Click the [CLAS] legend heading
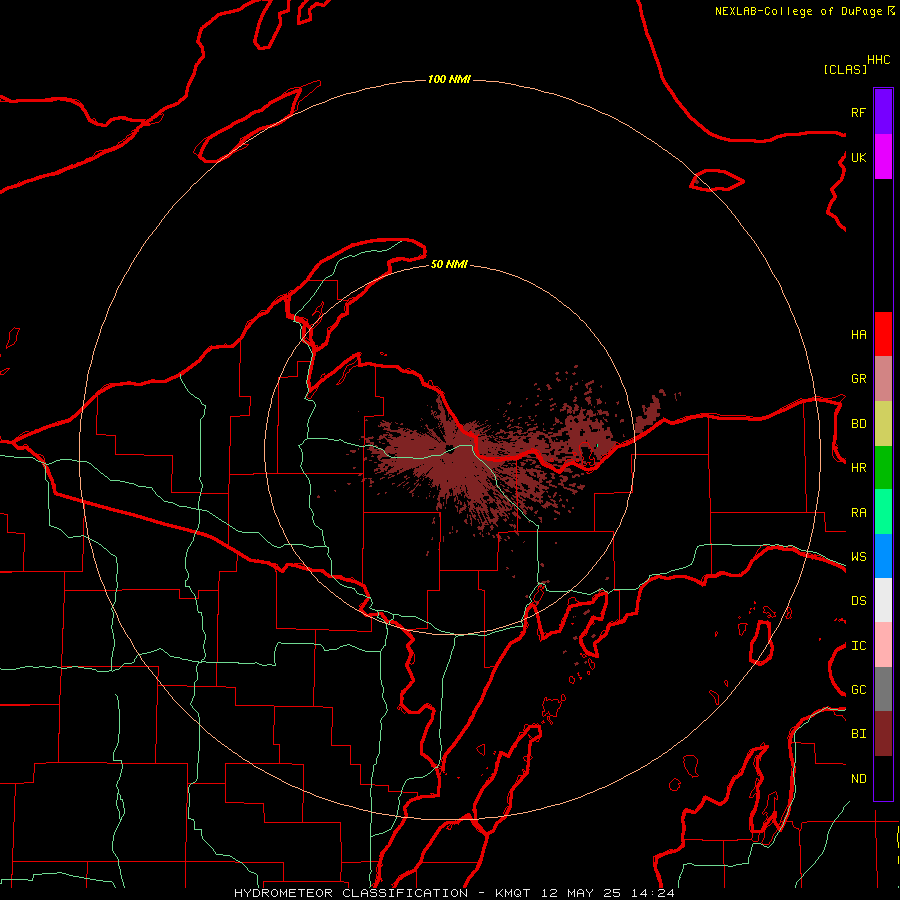The width and height of the screenshot is (900, 900). tap(845, 69)
